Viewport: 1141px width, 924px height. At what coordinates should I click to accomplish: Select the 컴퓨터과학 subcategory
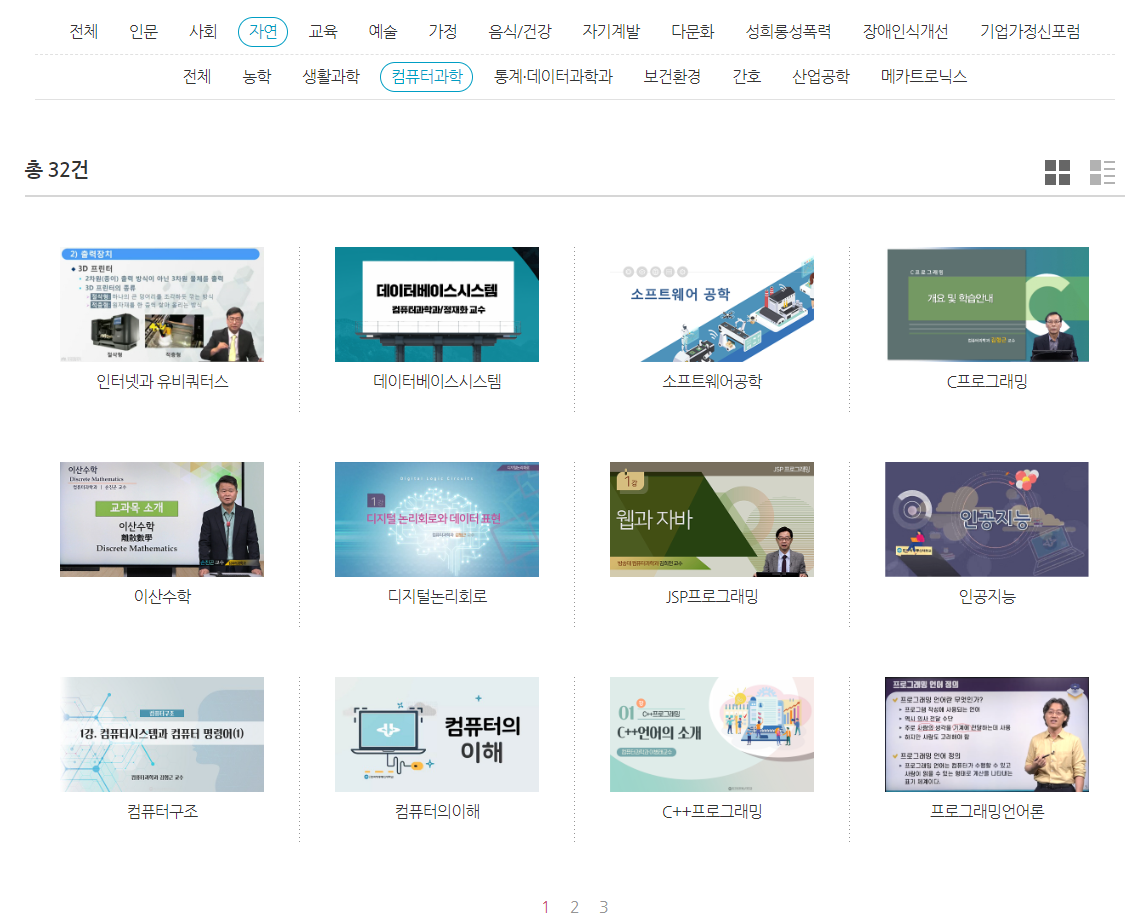tap(426, 77)
